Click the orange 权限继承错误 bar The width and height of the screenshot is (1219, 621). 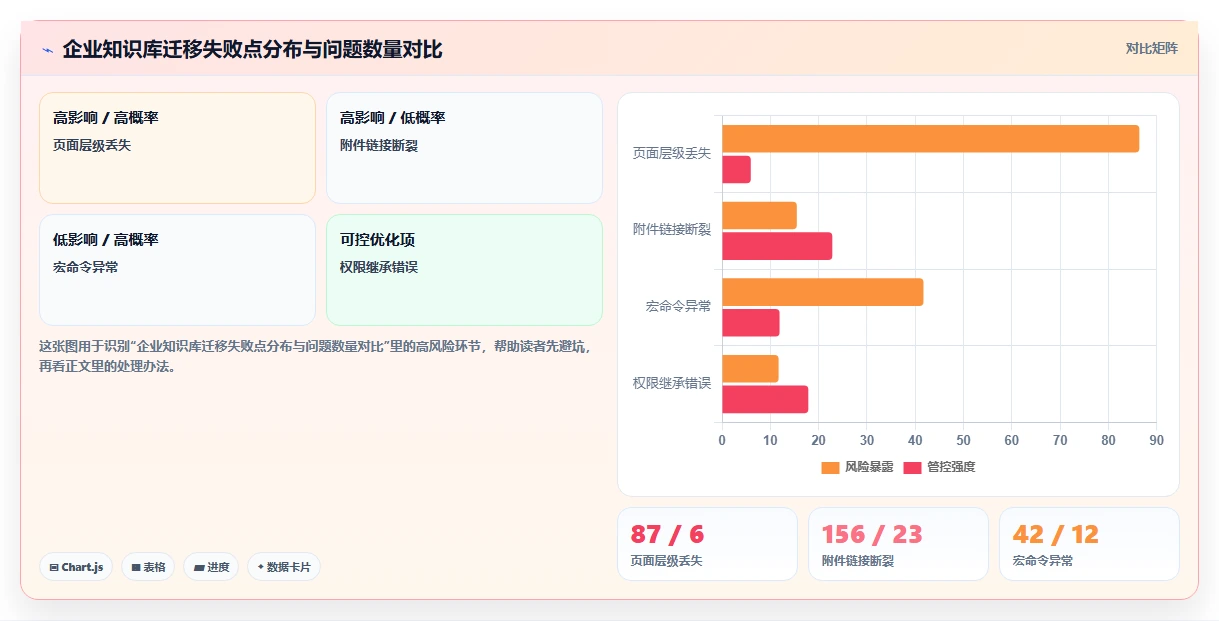[750, 368]
